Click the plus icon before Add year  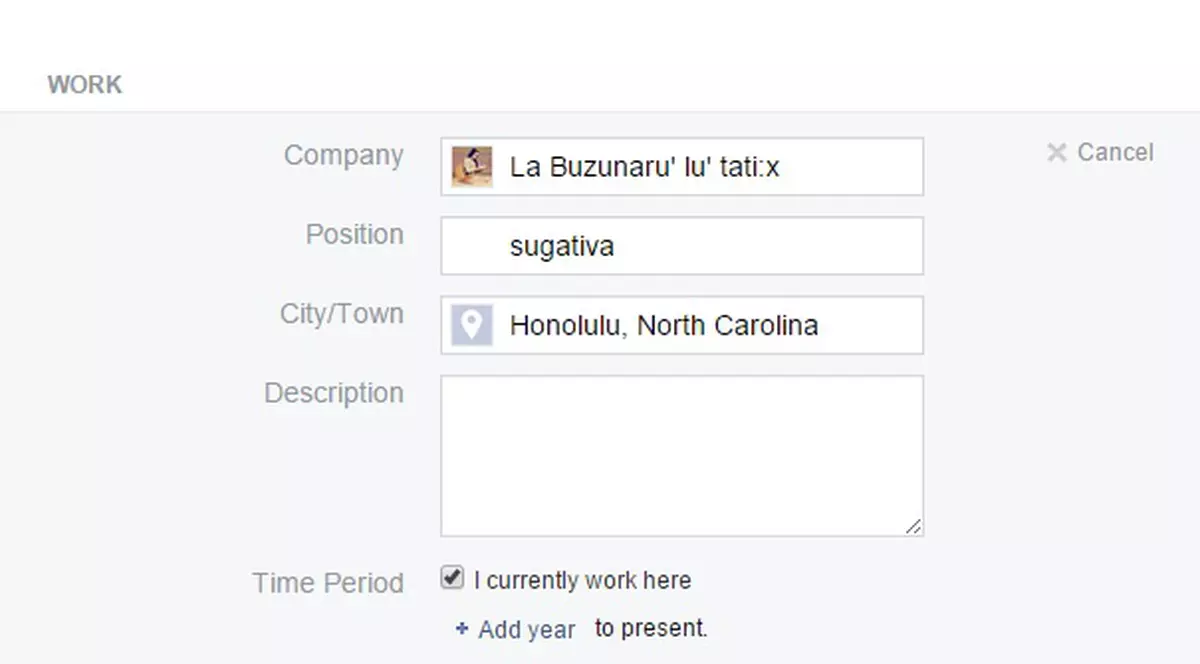point(461,629)
